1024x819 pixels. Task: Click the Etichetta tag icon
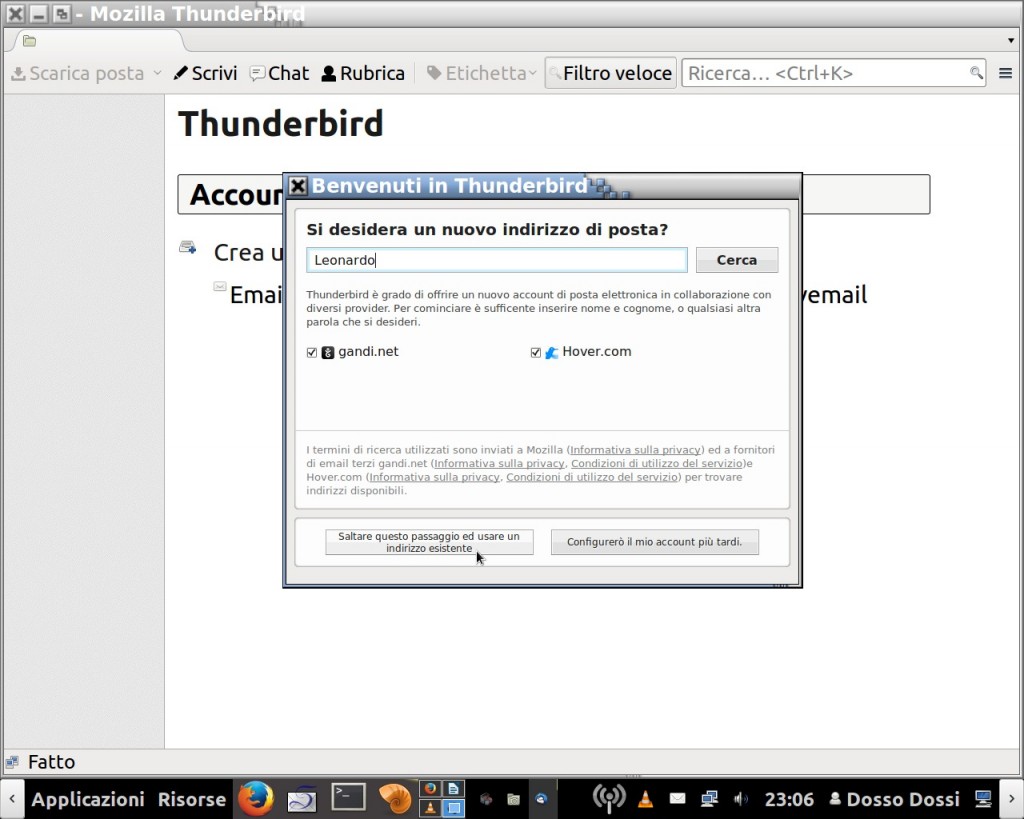click(434, 72)
